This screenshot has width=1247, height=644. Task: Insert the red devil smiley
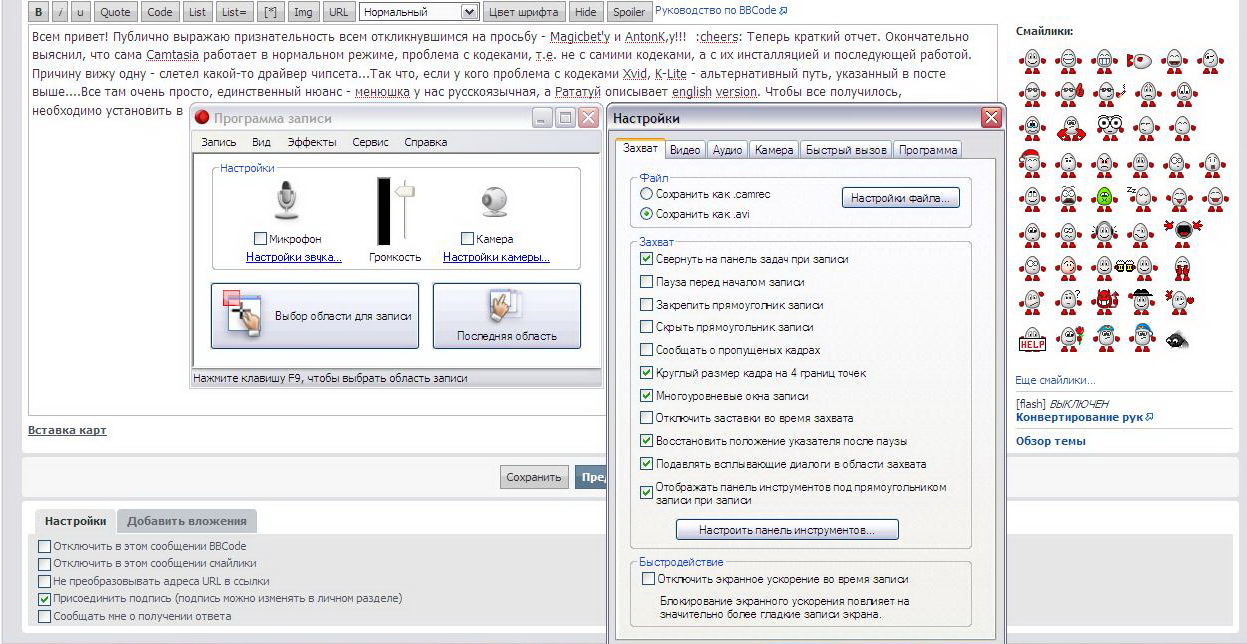(1106, 301)
